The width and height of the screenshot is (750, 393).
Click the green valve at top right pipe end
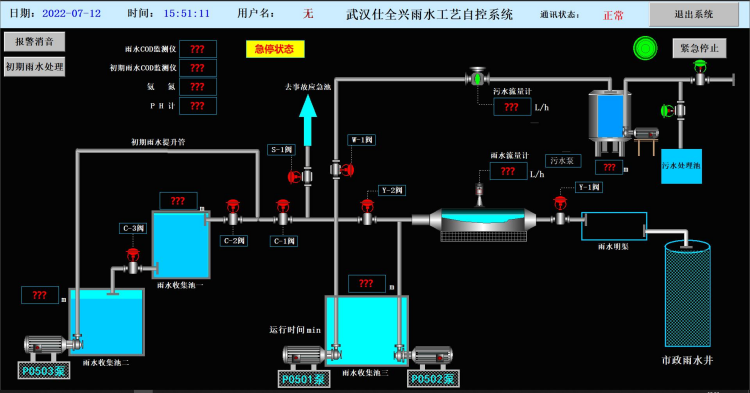coord(700,73)
